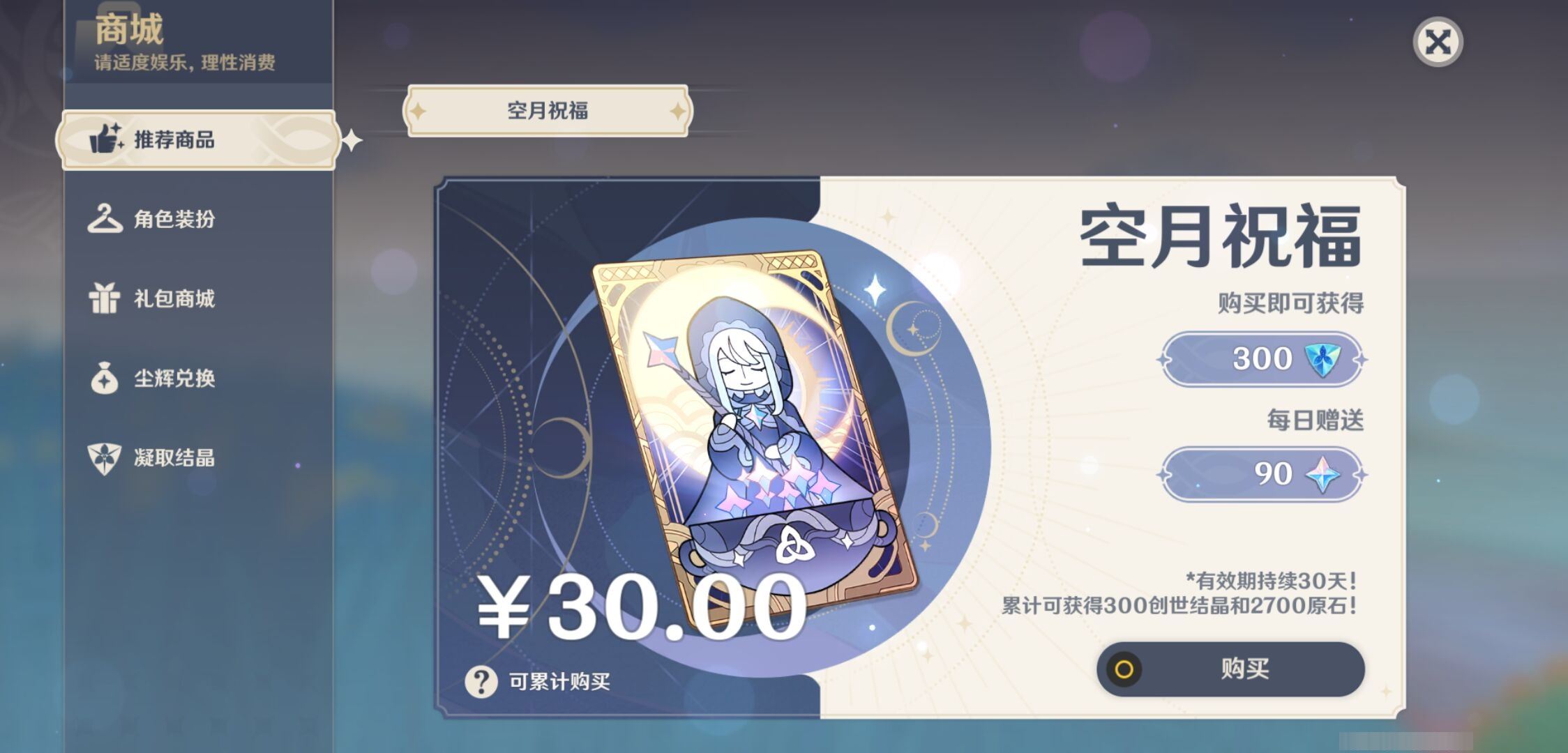Image resolution: width=1568 pixels, height=753 pixels.
Task: Click the 购买 purchase button
Action: tap(1231, 669)
